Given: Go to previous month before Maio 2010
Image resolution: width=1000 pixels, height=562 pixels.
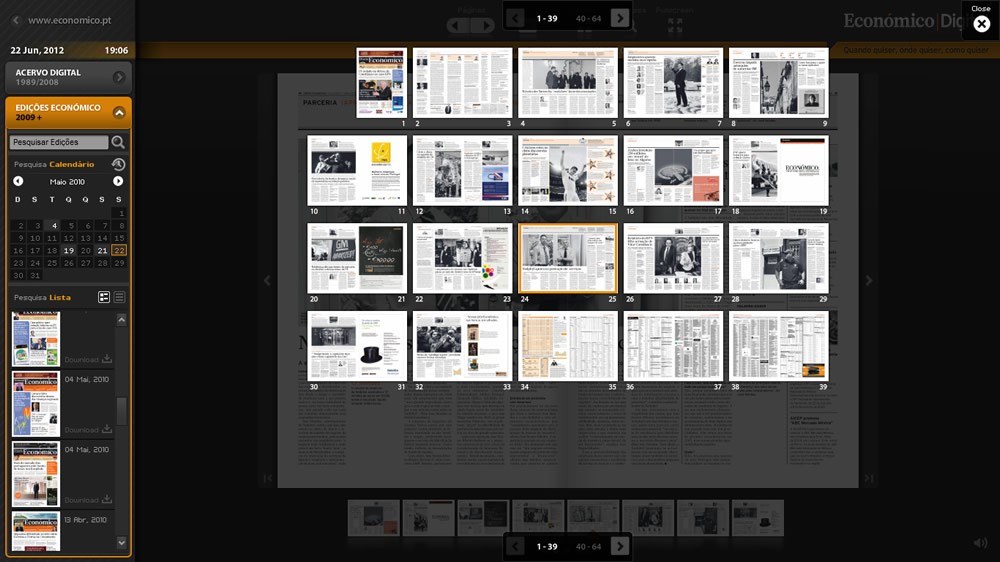Looking at the screenshot, I should [x=18, y=182].
